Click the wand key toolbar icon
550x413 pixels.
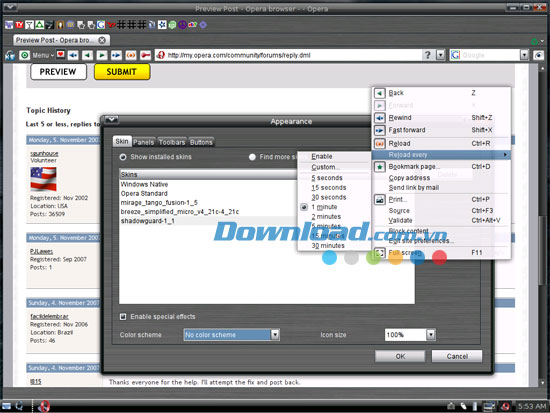(x=145, y=55)
